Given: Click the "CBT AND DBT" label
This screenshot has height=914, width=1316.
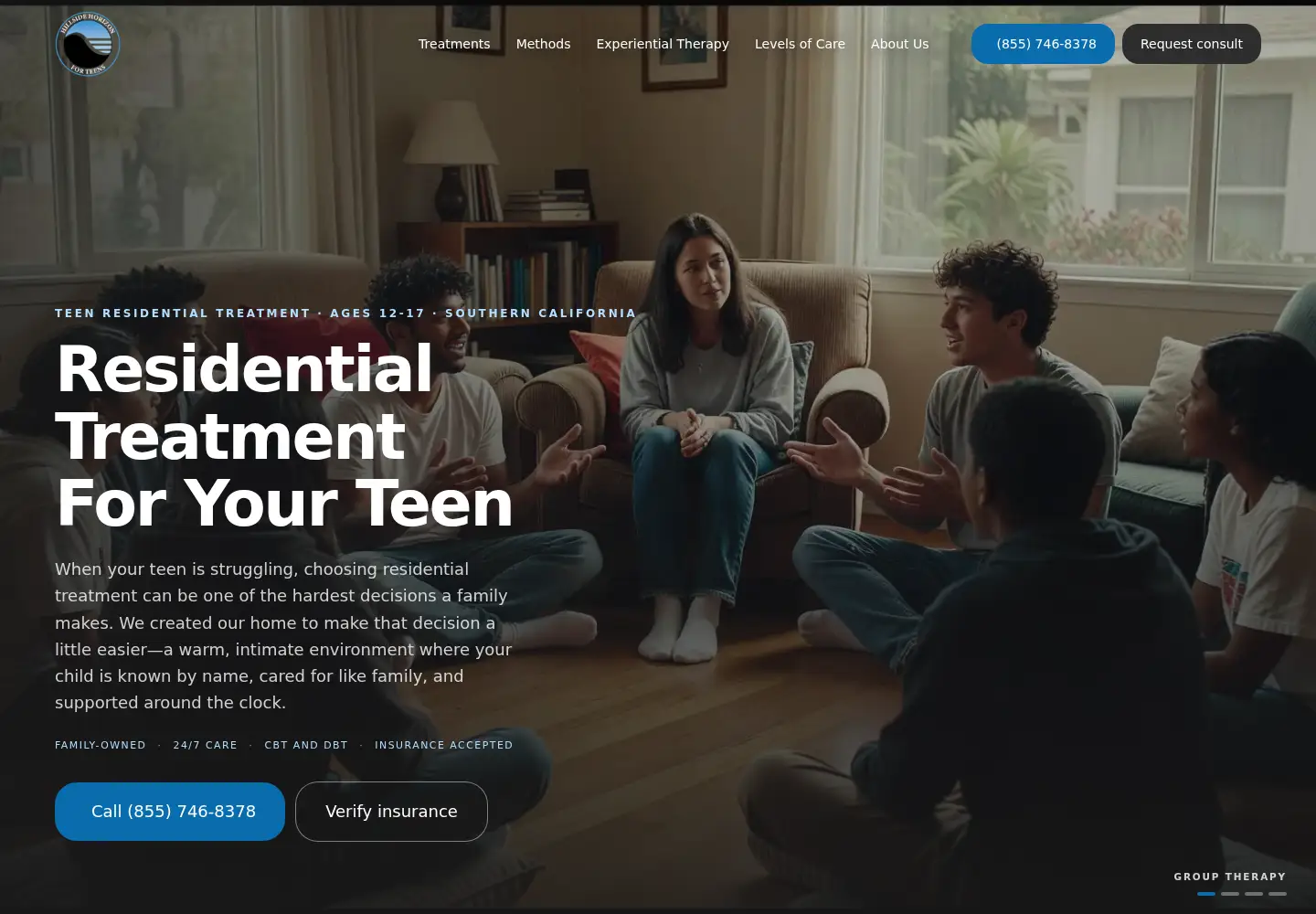Looking at the screenshot, I should [x=306, y=745].
